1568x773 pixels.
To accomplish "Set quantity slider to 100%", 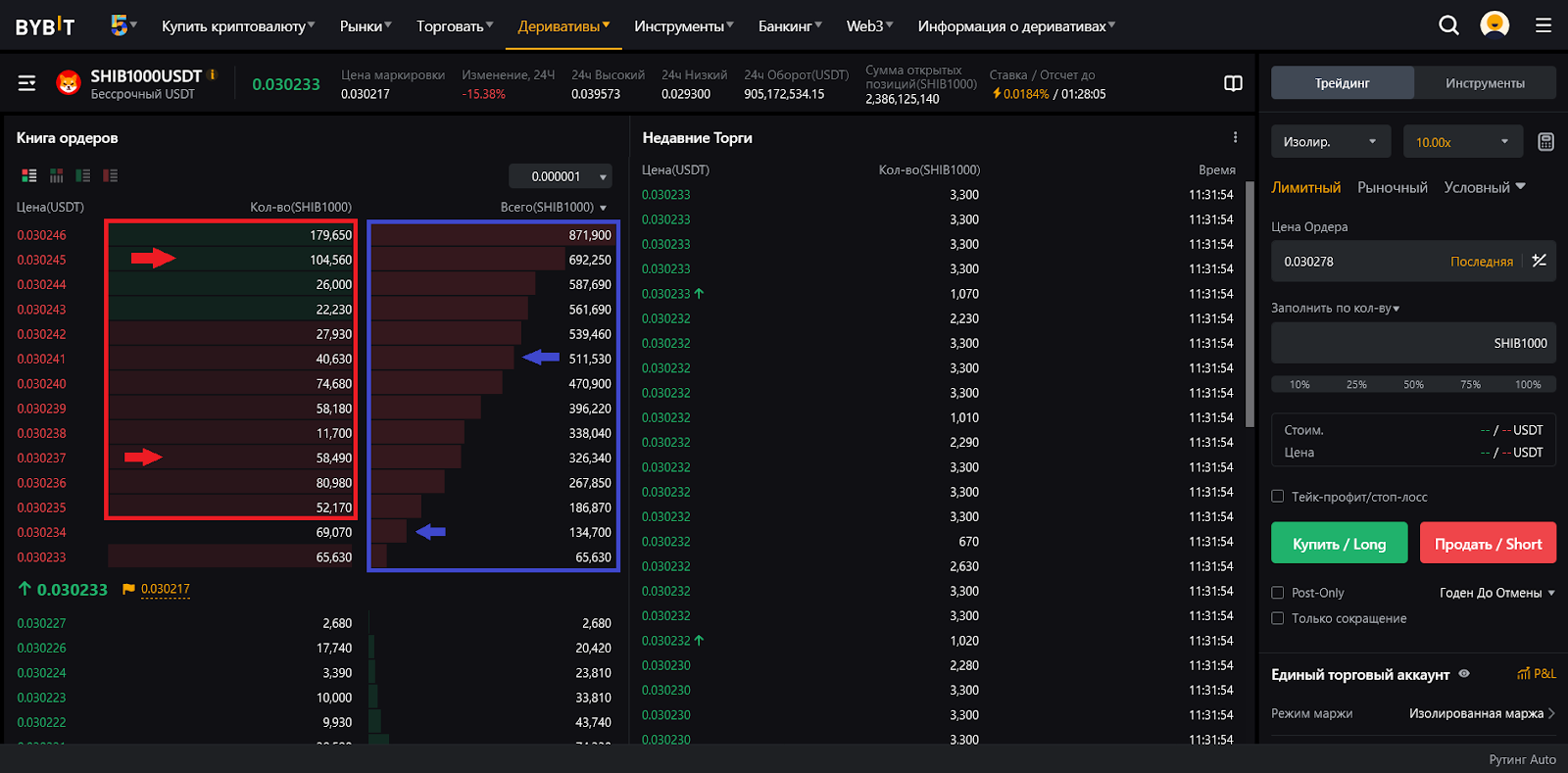I will click(x=1528, y=384).
